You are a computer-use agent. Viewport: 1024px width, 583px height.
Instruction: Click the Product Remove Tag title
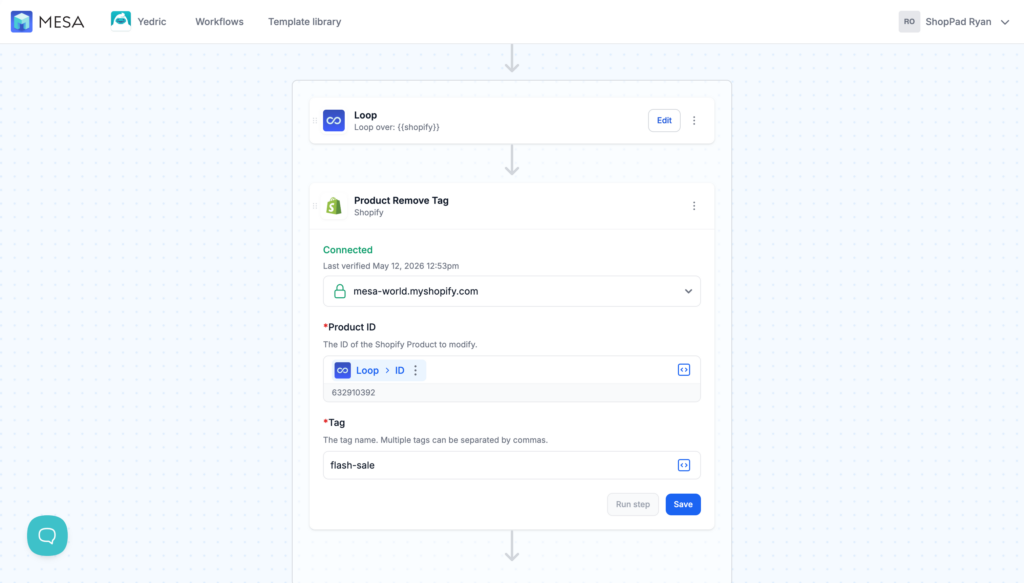pos(401,200)
